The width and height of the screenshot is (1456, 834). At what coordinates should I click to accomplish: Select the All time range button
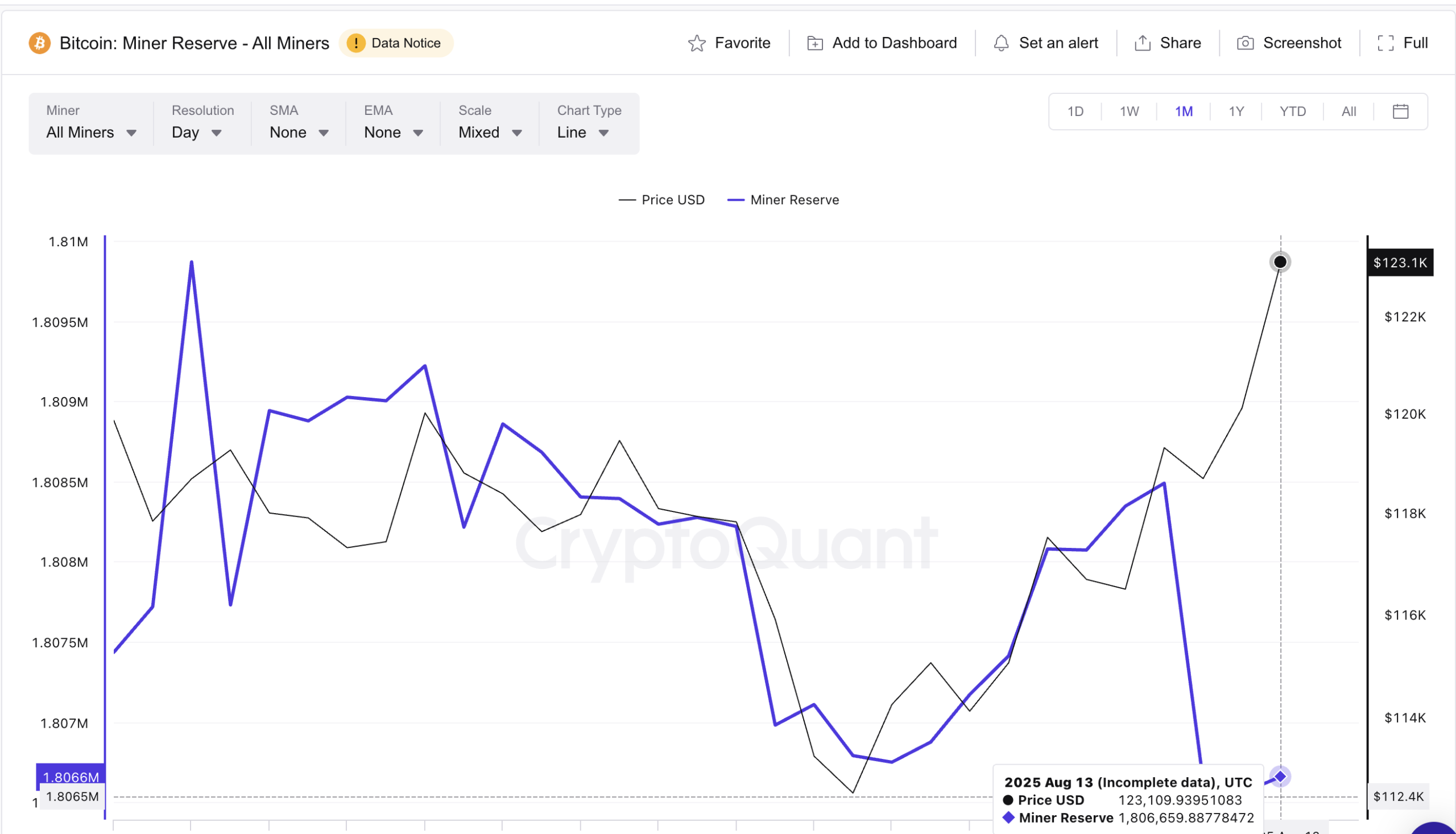(x=1349, y=111)
